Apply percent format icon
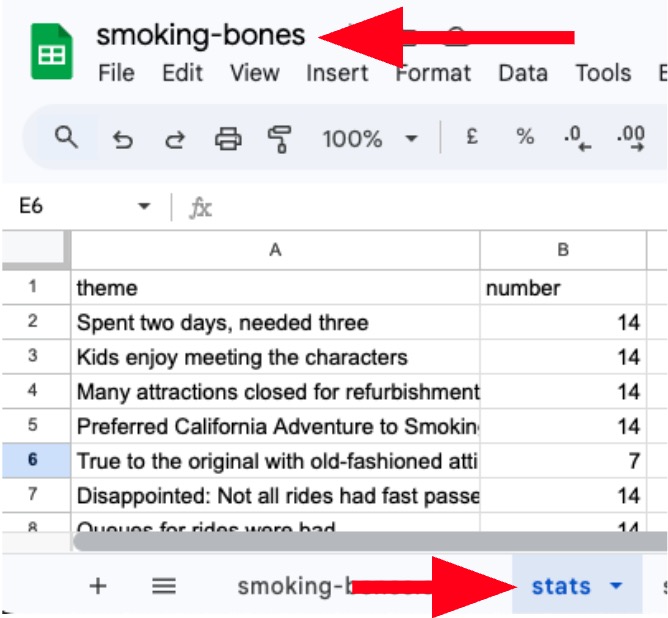This screenshot has height=618, width=668. point(525,138)
